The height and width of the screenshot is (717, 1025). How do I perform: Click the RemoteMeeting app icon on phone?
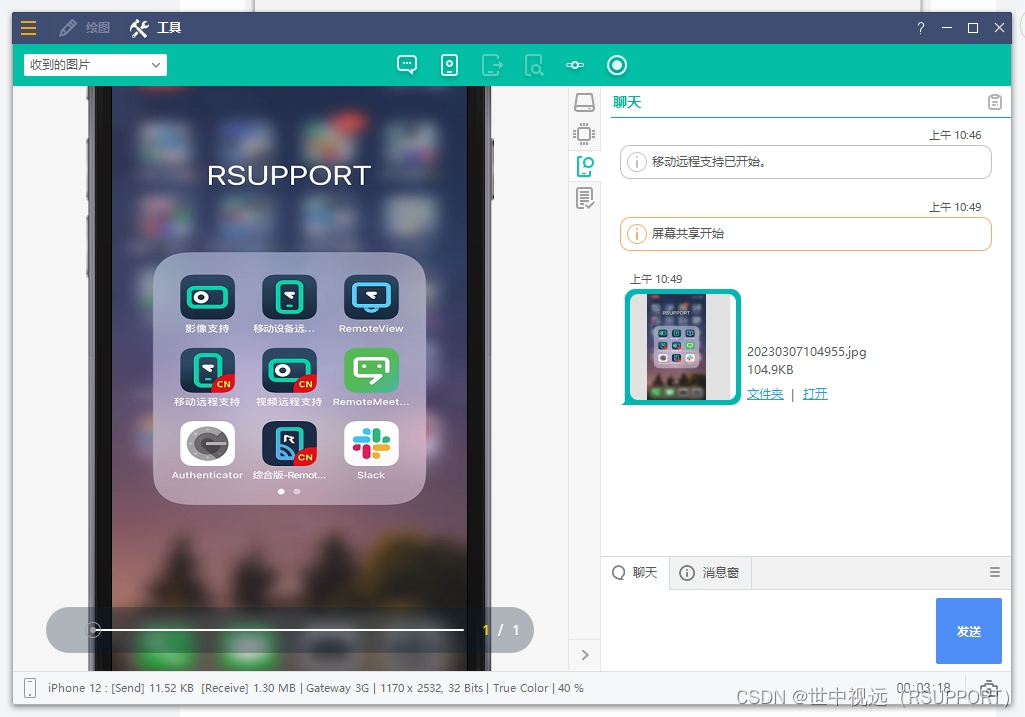coord(371,371)
